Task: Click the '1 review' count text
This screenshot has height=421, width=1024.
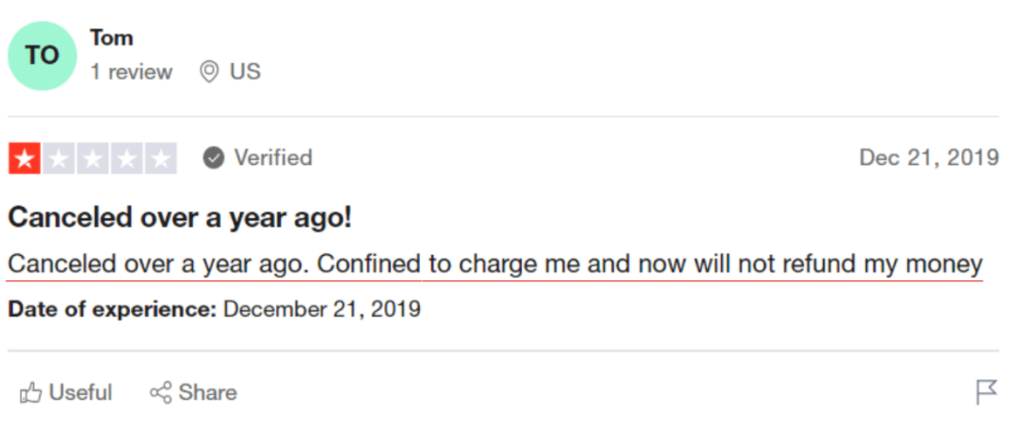Action: (131, 72)
